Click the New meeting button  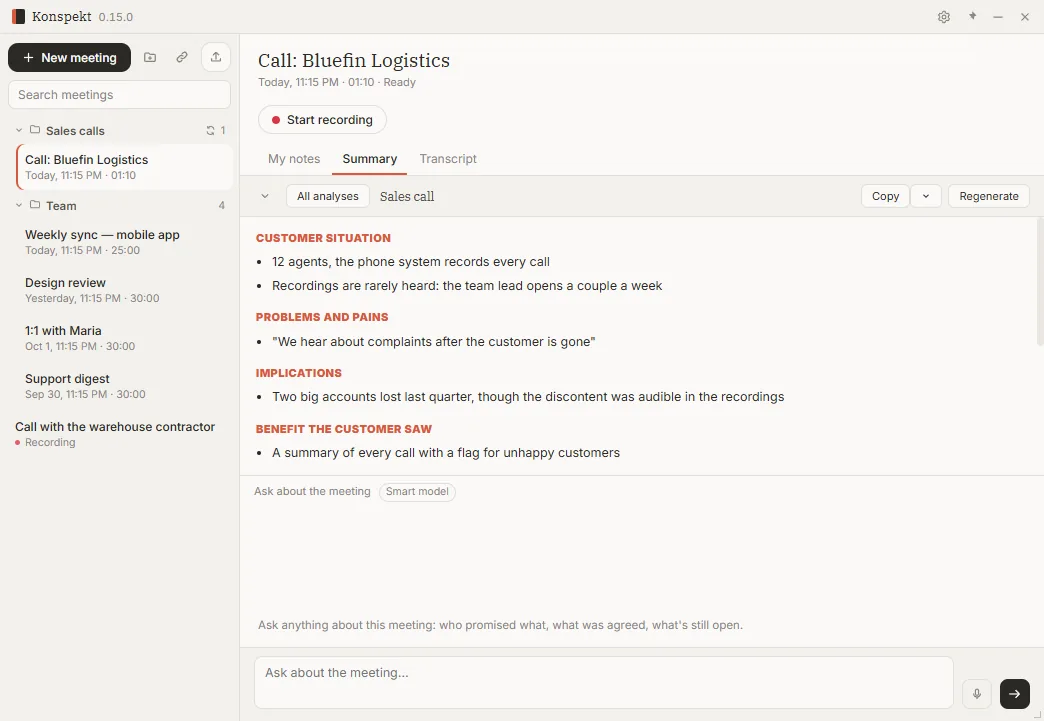coord(69,58)
